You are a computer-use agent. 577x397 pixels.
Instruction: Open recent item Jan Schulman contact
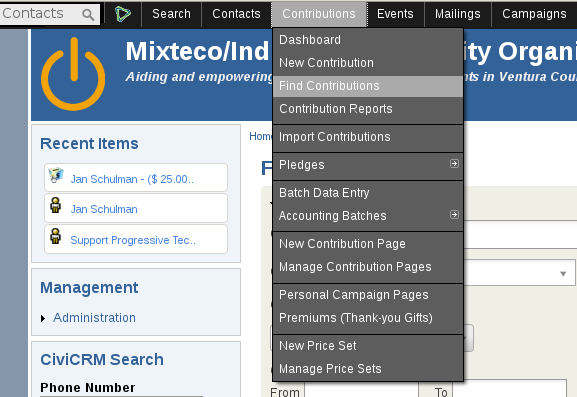104,209
